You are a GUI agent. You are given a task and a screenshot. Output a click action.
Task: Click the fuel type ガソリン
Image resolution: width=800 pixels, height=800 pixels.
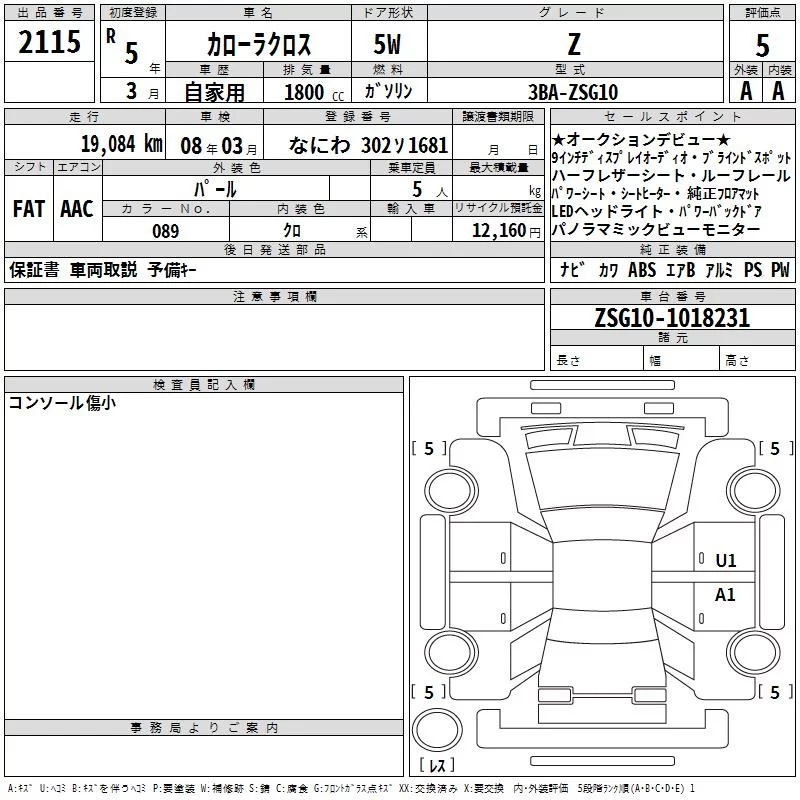point(388,91)
